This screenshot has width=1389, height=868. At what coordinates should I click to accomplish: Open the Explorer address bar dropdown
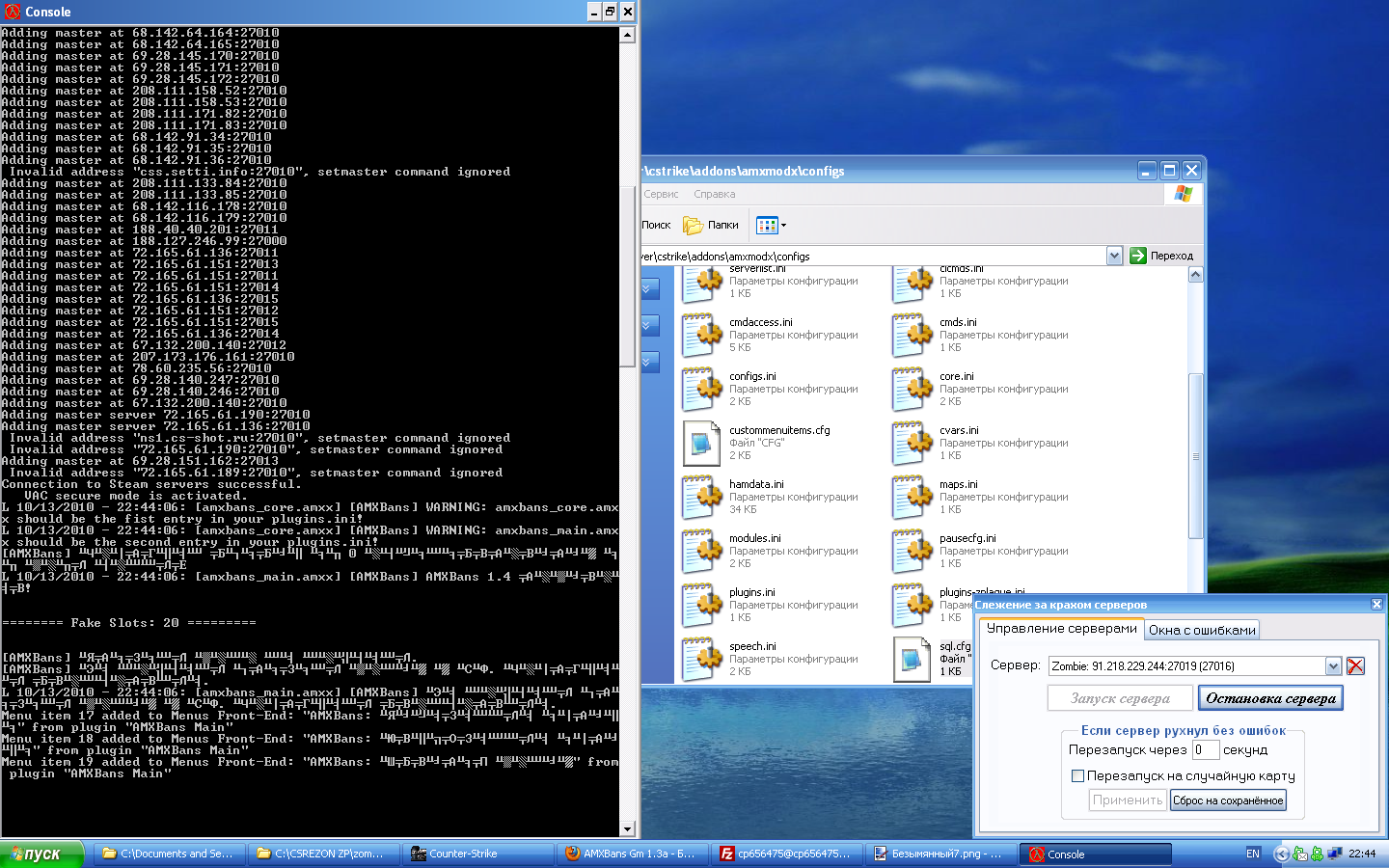tap(1114, 256)
